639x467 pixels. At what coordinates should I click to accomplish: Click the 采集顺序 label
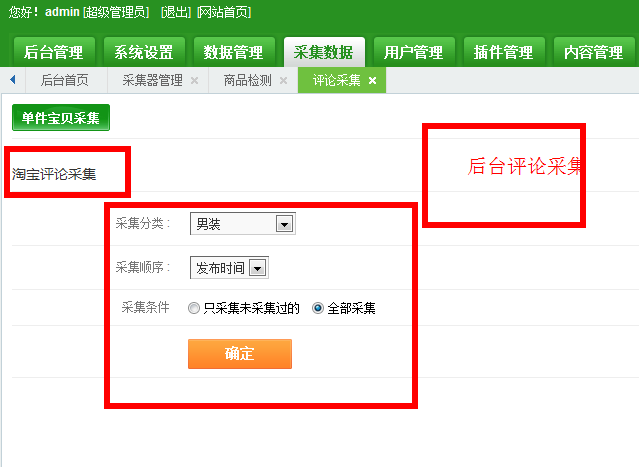point(142,268)
